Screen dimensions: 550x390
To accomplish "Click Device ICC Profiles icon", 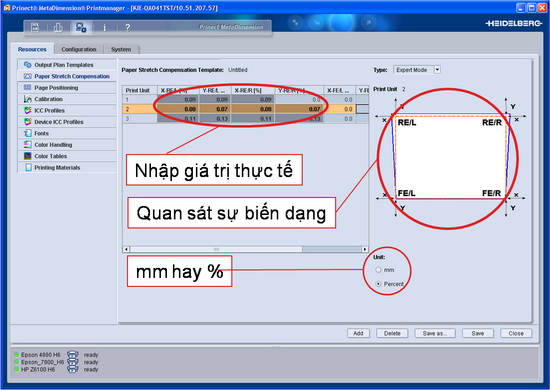I will (27, 122).
